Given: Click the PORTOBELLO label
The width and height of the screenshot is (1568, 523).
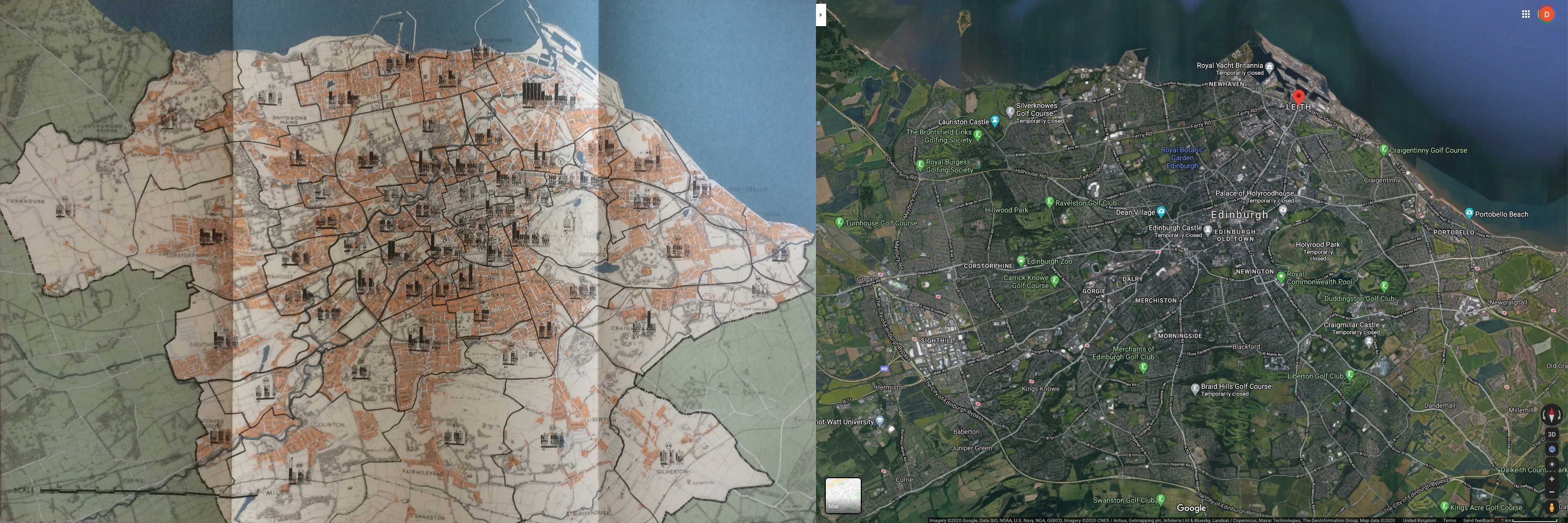Looking at the screenshot, I should [x=1454, y=232].
